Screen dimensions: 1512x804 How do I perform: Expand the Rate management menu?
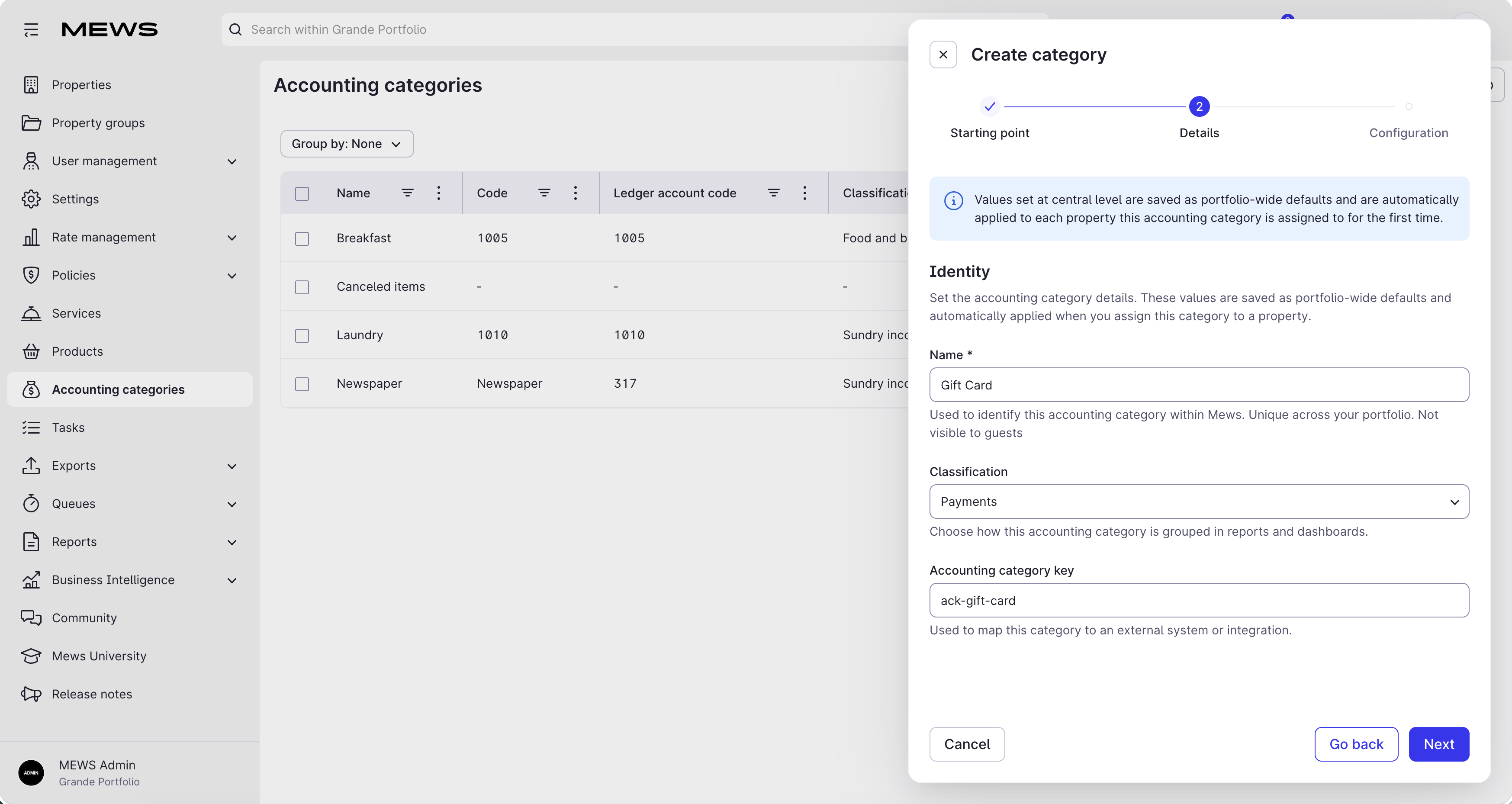pos(232,238)
